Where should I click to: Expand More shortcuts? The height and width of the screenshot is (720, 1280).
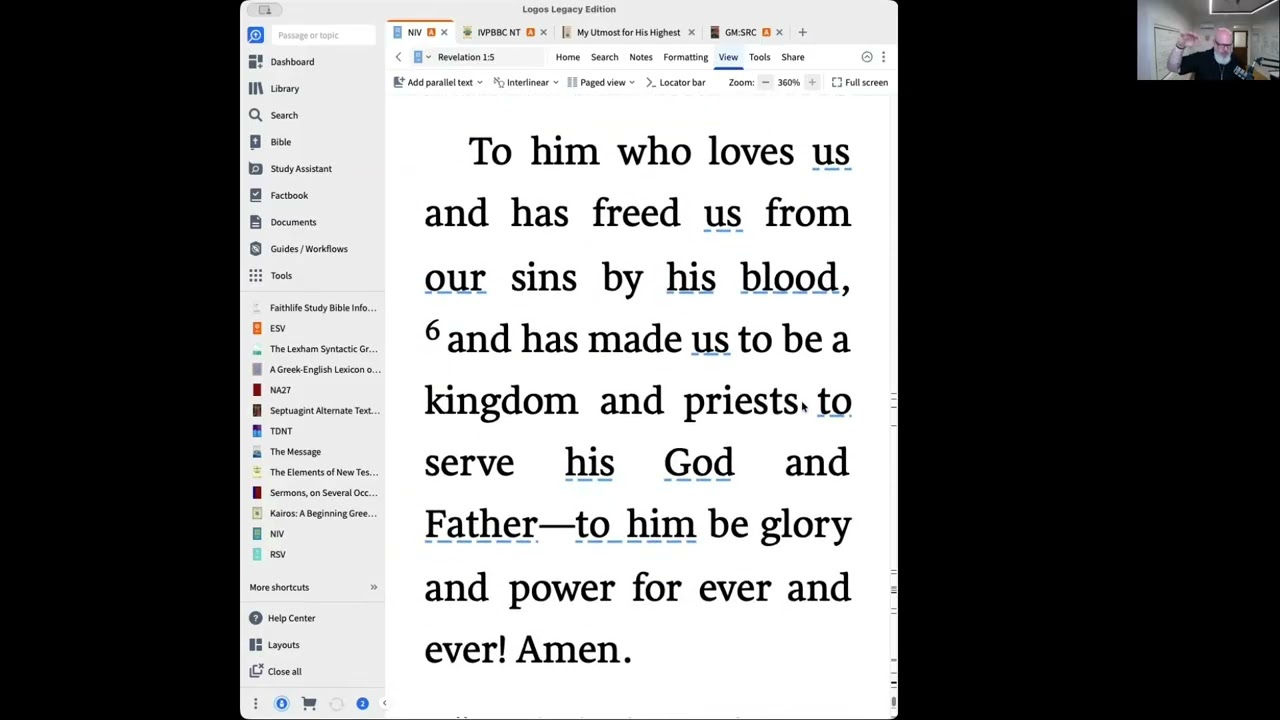coord(313,587)
